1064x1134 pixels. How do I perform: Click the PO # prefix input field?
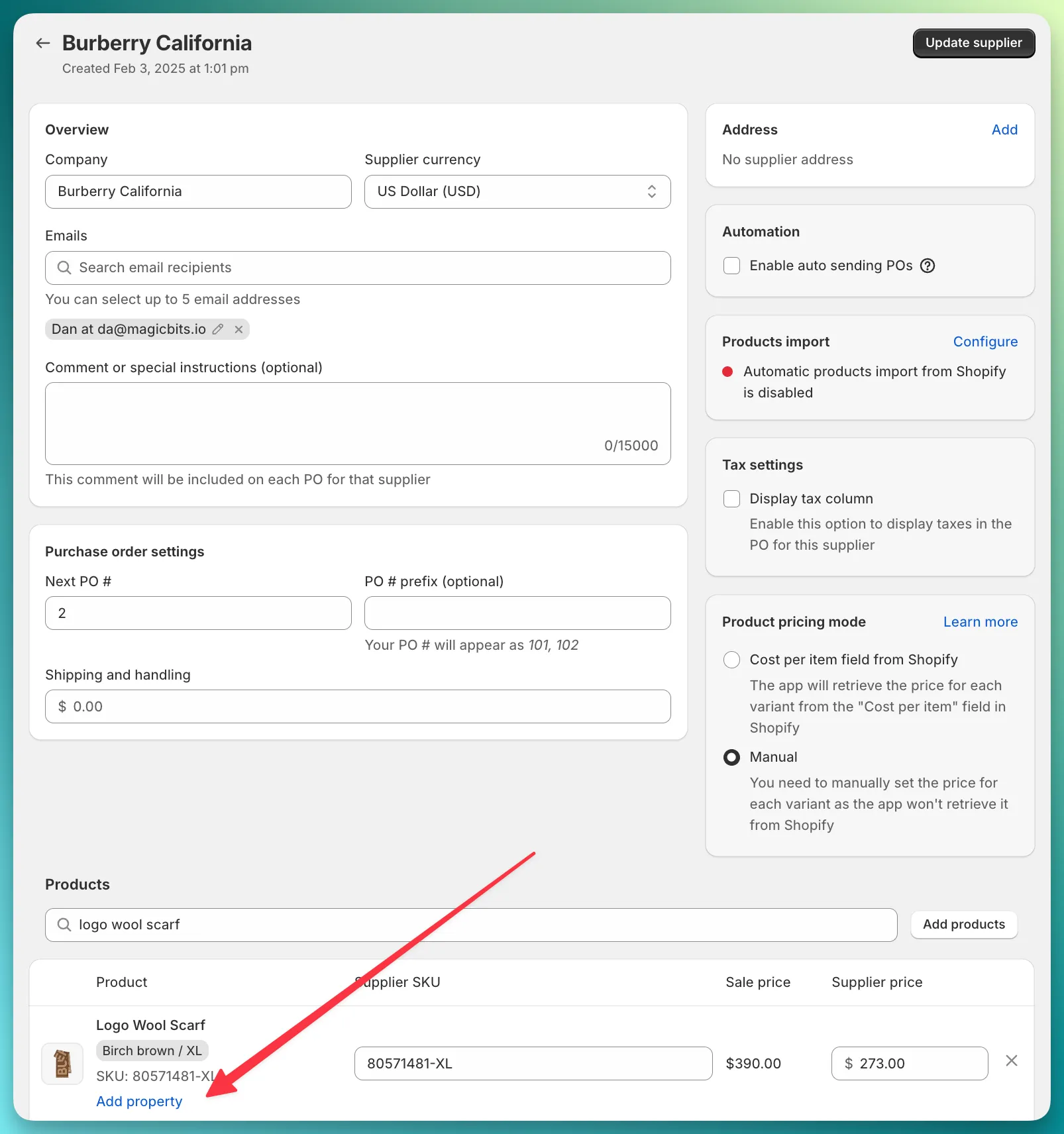pos(517,613)
